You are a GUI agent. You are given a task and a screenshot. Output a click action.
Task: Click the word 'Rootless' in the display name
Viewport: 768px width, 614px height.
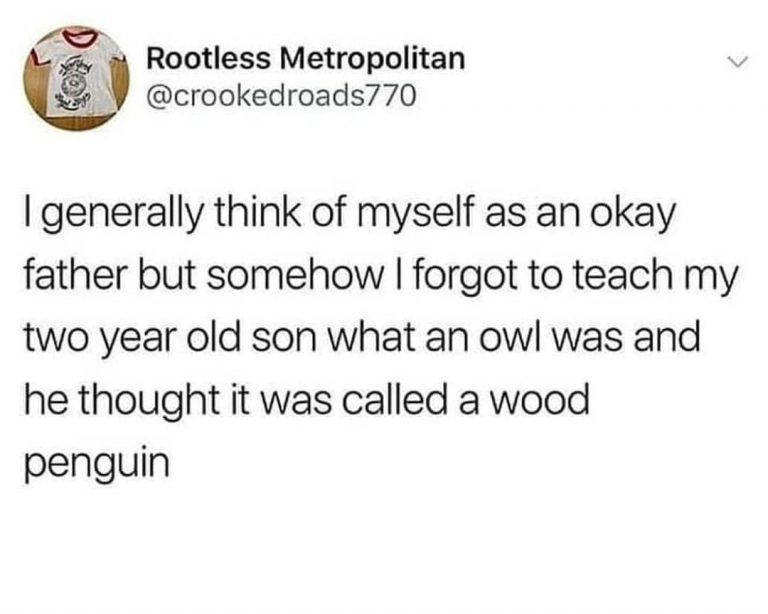(209, 59)
